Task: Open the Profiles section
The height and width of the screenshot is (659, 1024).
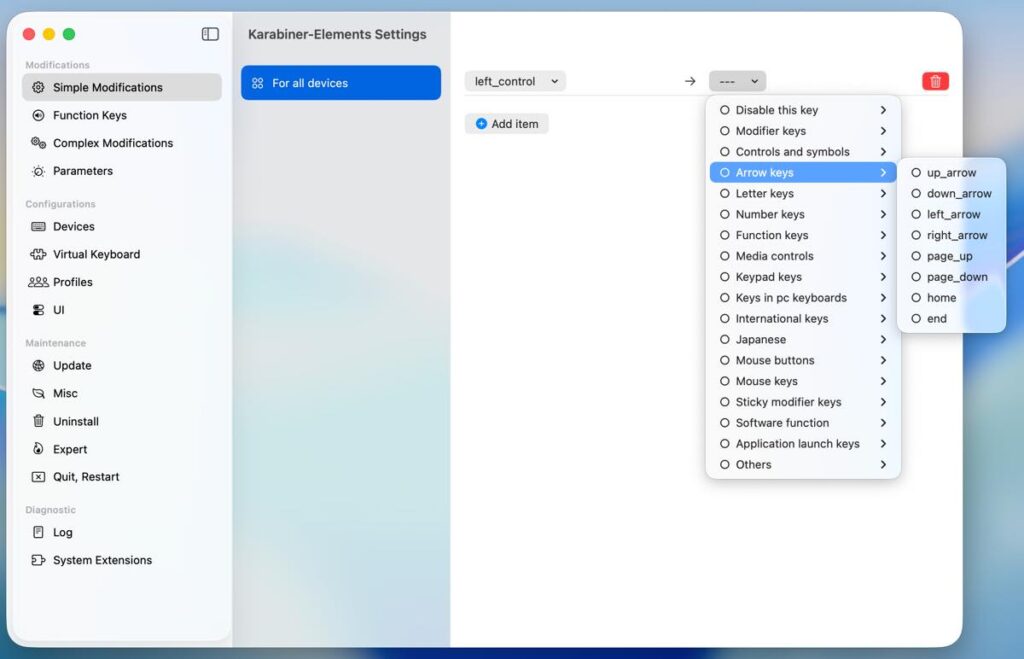Action: pos(72,282)
